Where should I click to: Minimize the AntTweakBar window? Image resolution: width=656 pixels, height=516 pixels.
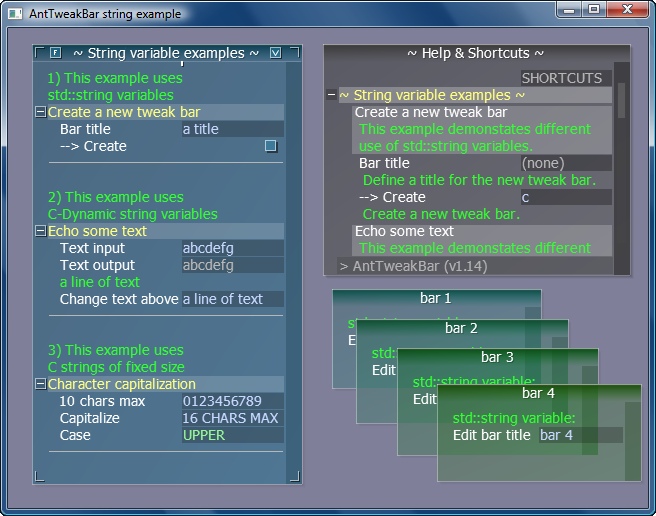point(569,9)
